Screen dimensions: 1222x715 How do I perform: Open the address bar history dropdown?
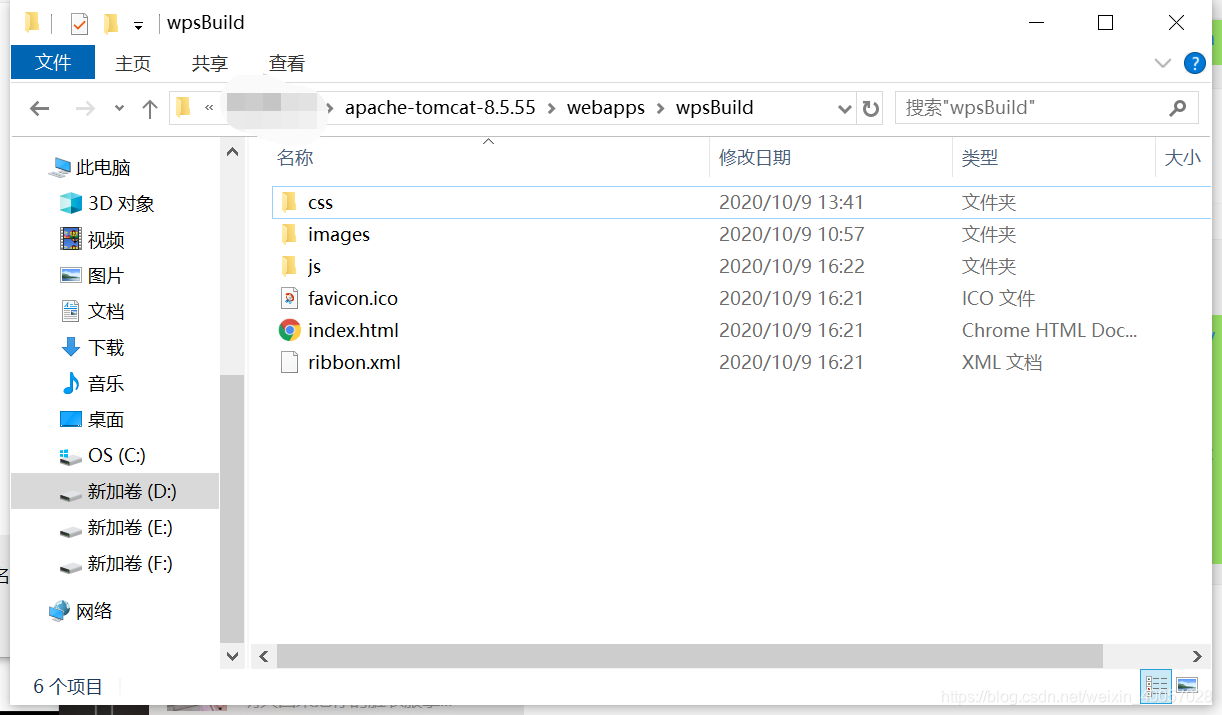[x=845, y=108]
